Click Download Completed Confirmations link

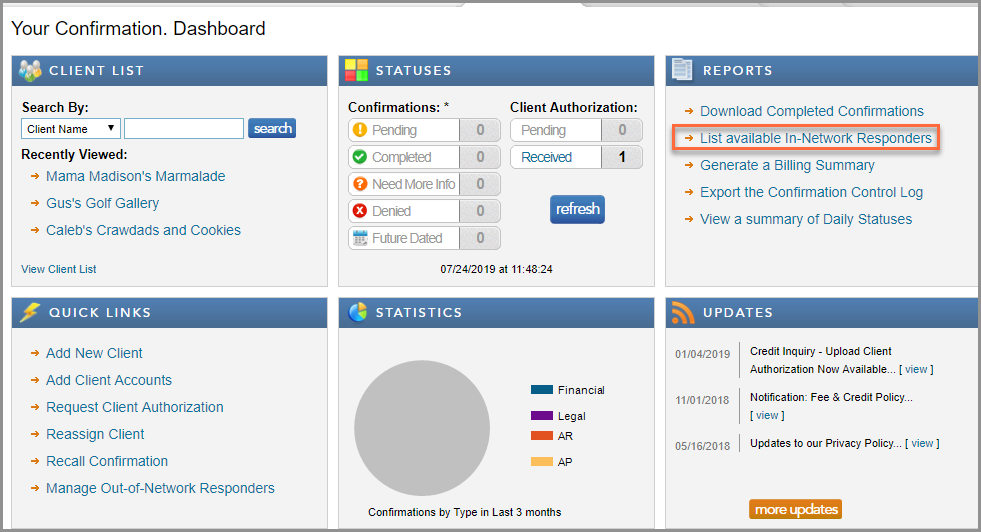coord(811,111)
